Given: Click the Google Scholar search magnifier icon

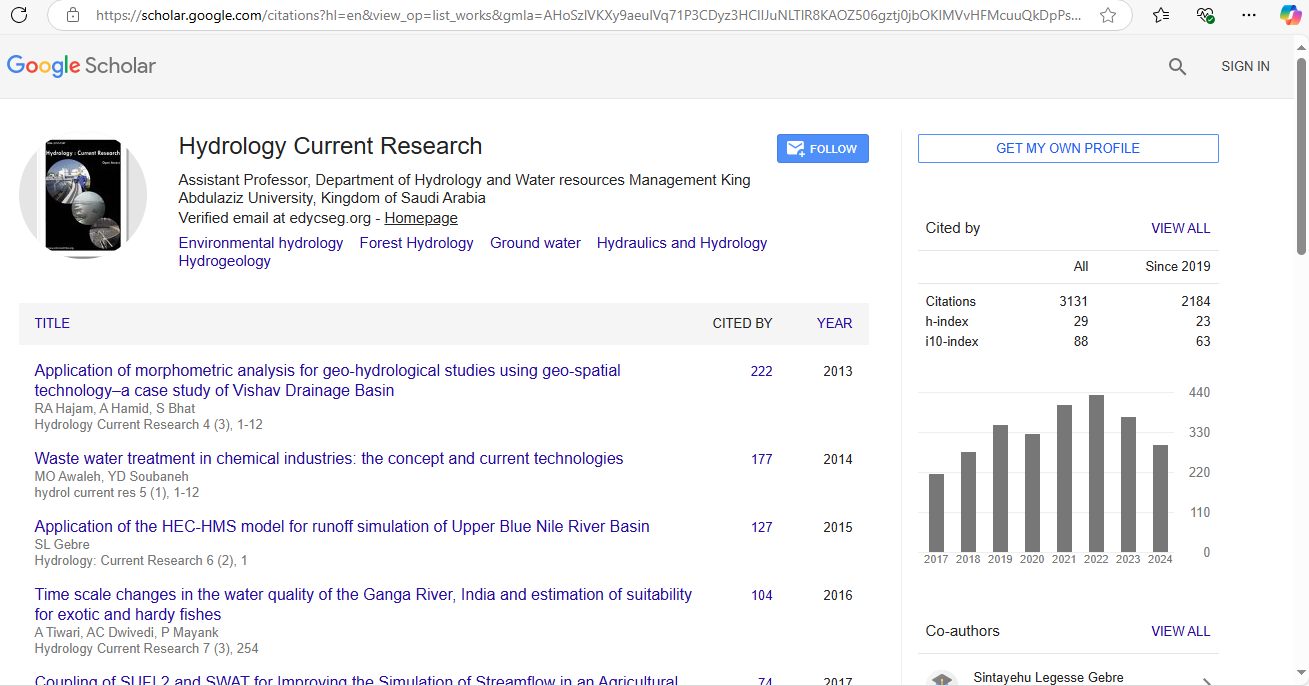Looking at the screenshot, I should [x=1177, y=67].
